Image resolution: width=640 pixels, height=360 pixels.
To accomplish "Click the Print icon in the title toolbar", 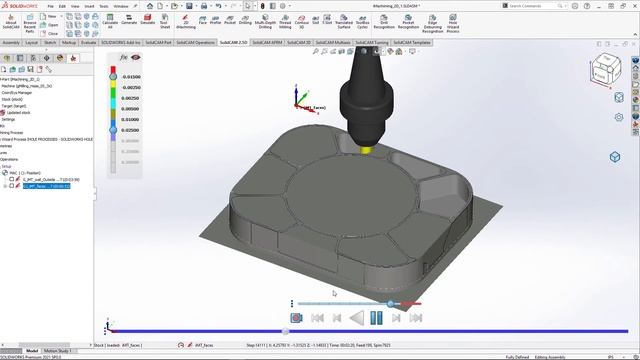I will (204, 6).
